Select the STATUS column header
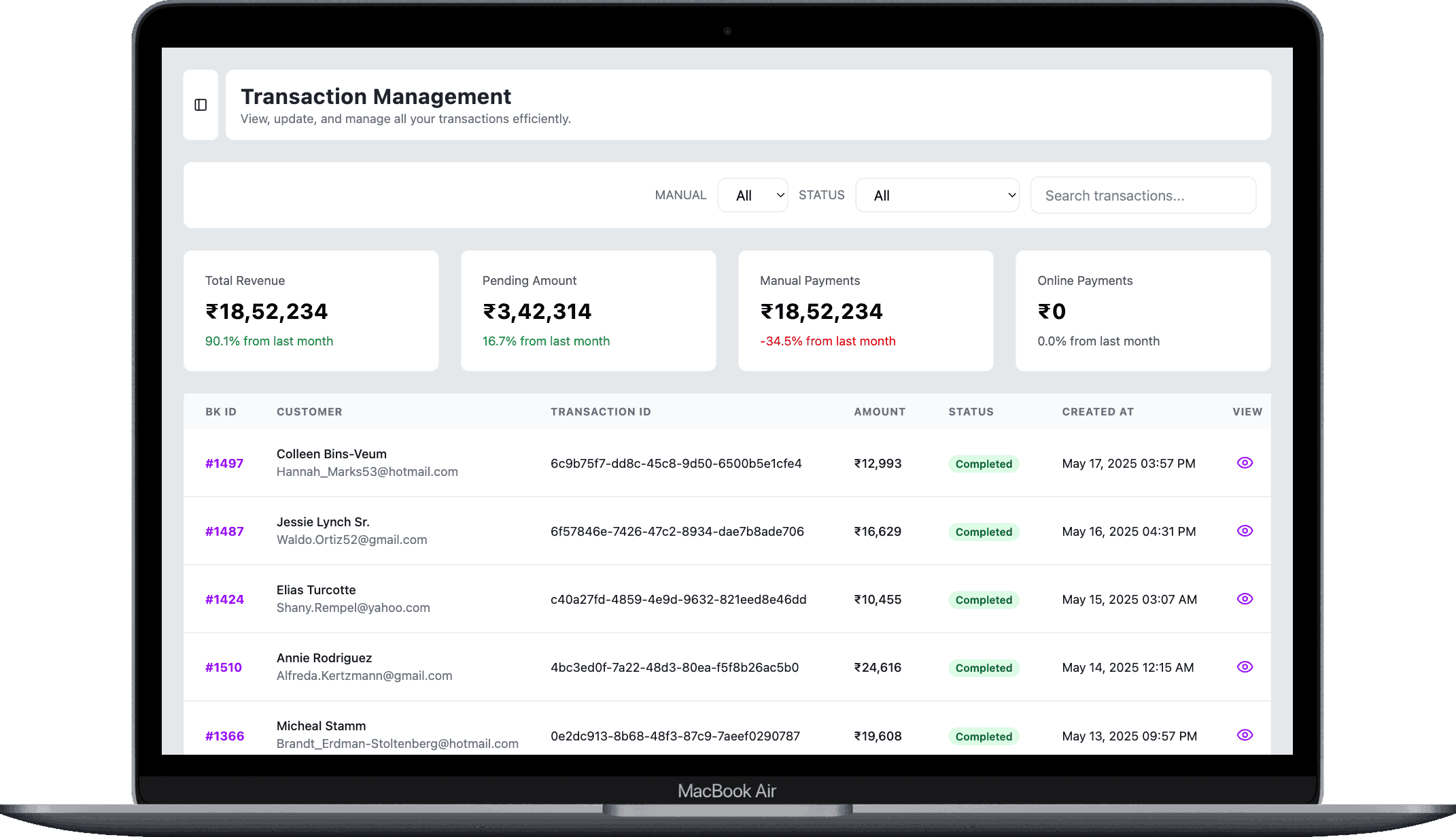Viewport: 1456px width, 837px height. coord(971,411)
